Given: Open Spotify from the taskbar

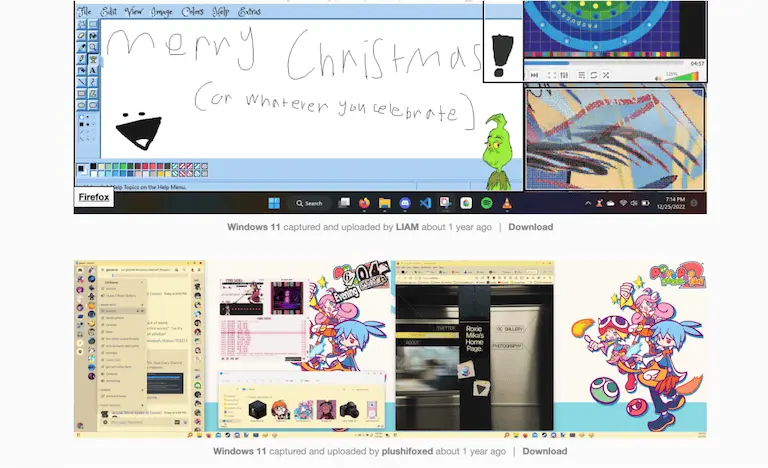Looking at the screenshot, I should click(486, 203).
